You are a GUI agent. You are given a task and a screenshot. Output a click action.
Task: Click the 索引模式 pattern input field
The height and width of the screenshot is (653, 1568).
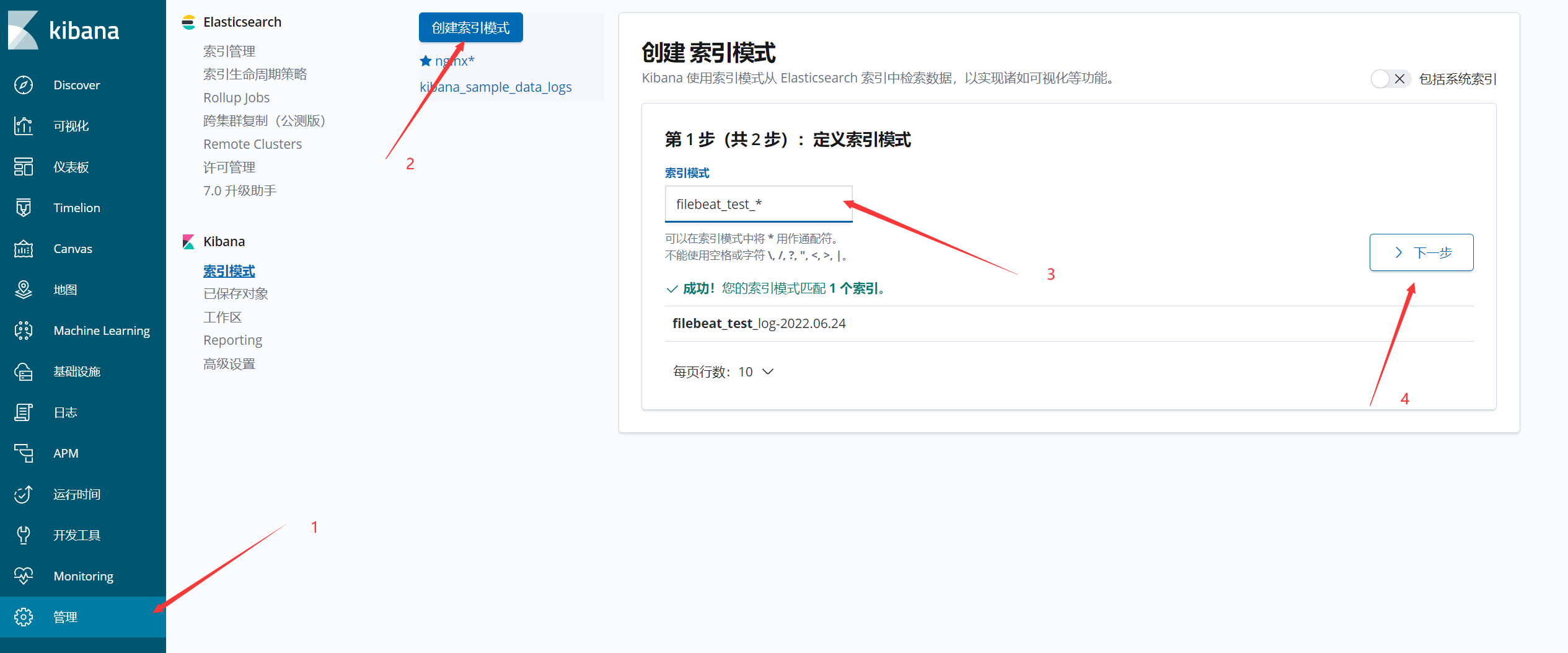click(759, 204)
